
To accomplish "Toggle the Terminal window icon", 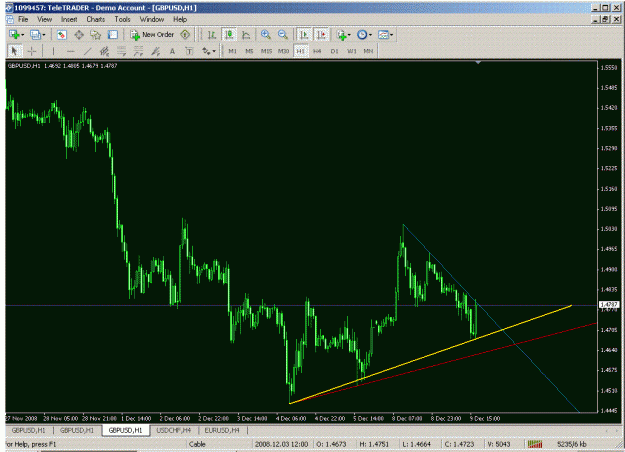I will [x=113, y=35].
